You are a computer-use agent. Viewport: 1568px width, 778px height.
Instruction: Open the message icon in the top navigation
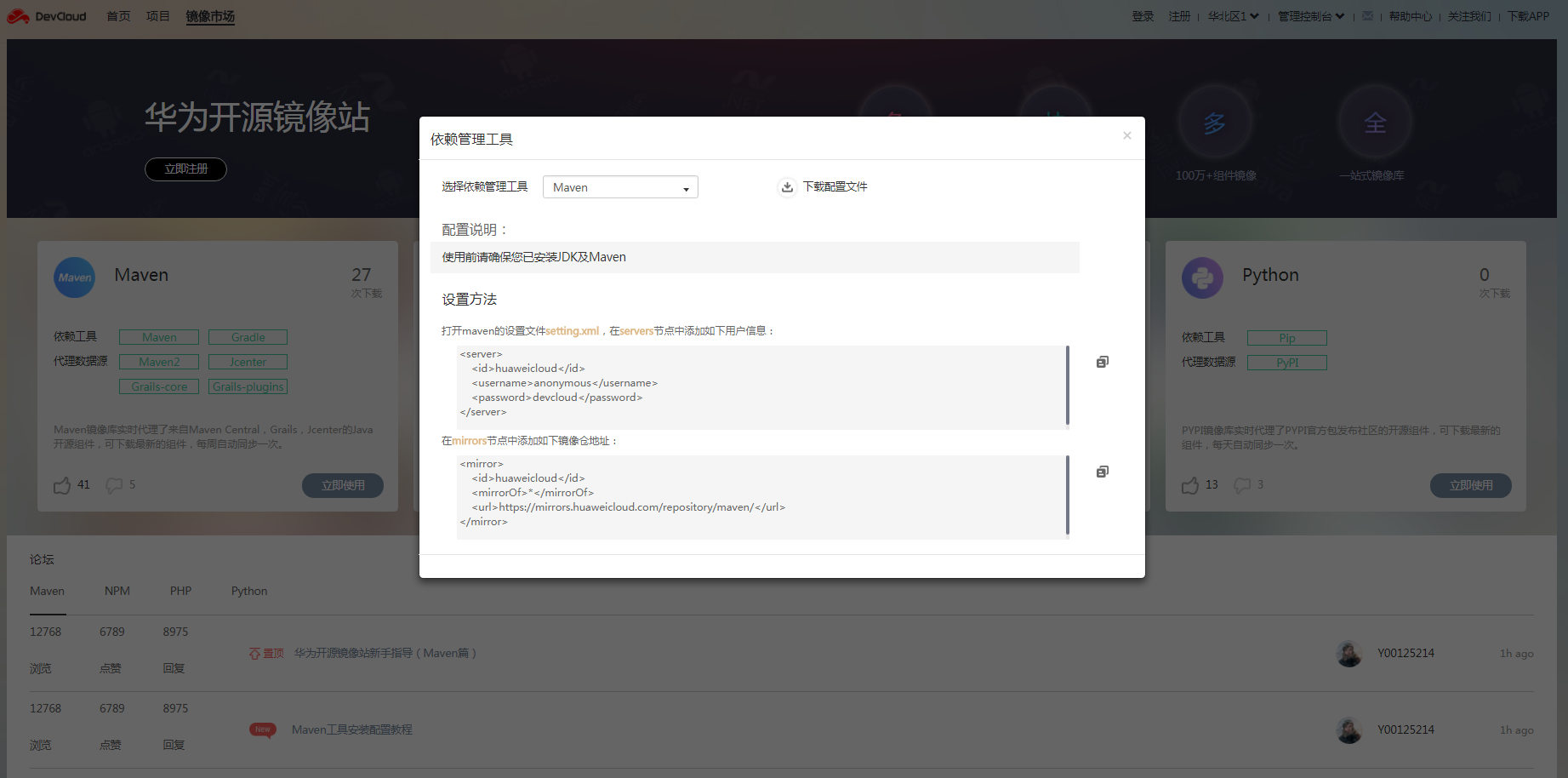click(1367, 15)
